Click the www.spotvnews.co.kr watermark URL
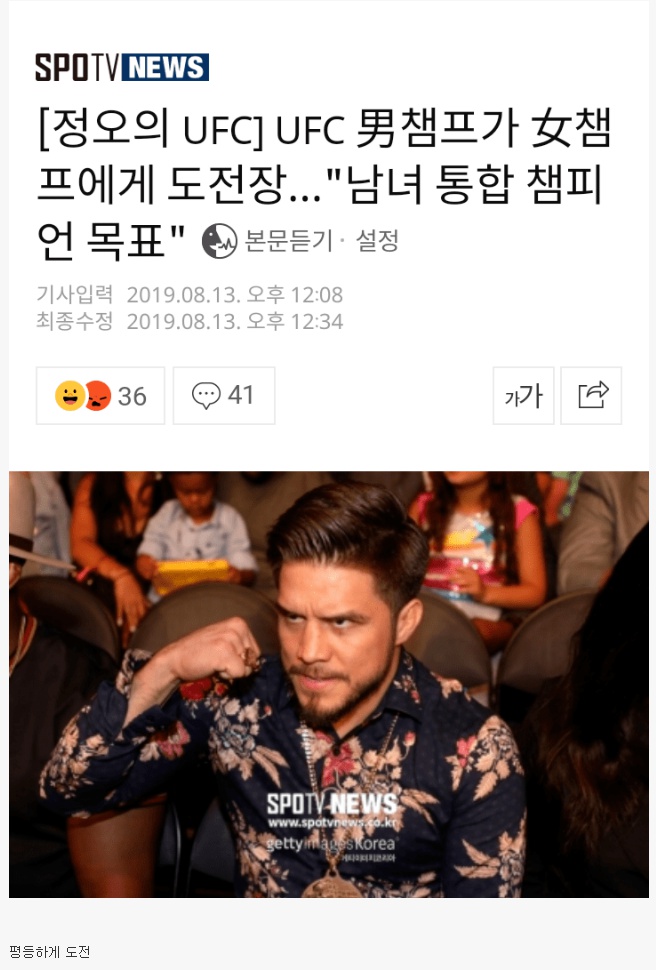 pyautogui.click(x=332, y=823)
